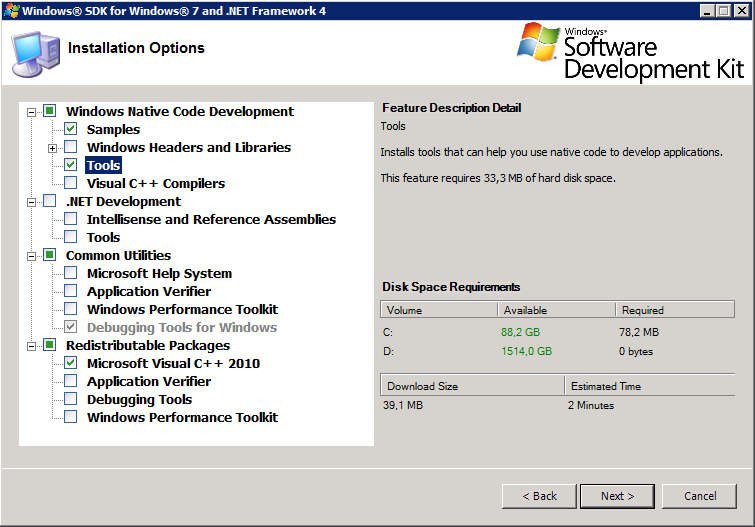Collapse the Windows Native Code Development node
755x527 pixels.
coord(31,112)
